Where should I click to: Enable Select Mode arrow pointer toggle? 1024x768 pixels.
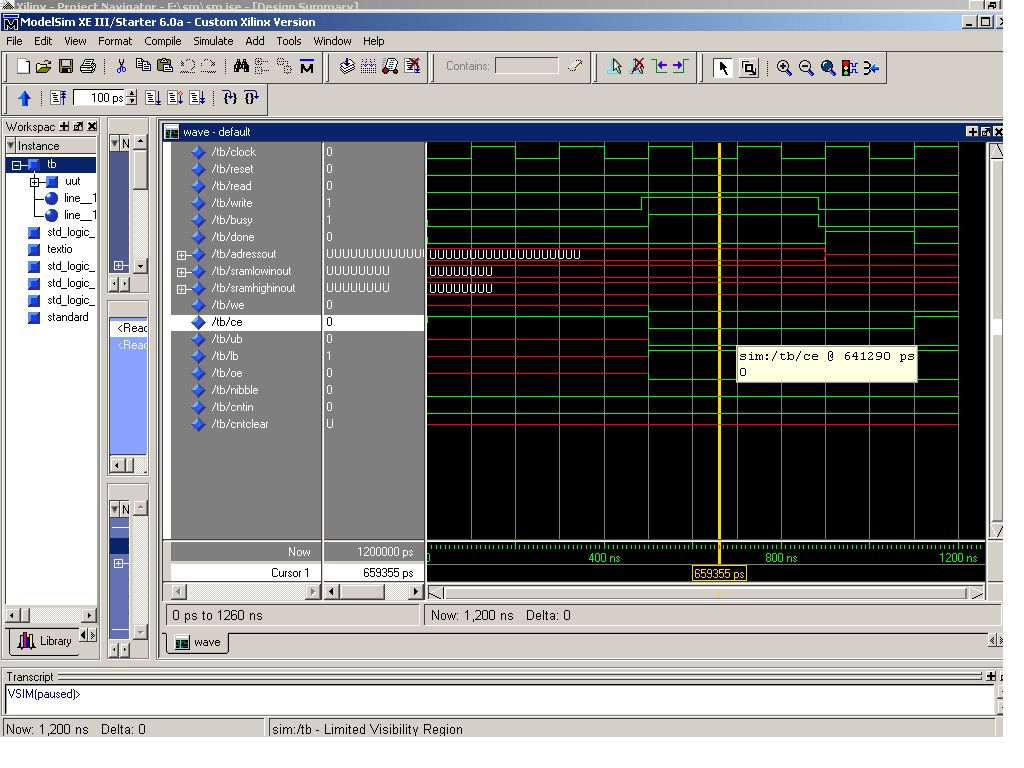coord(723,68)
